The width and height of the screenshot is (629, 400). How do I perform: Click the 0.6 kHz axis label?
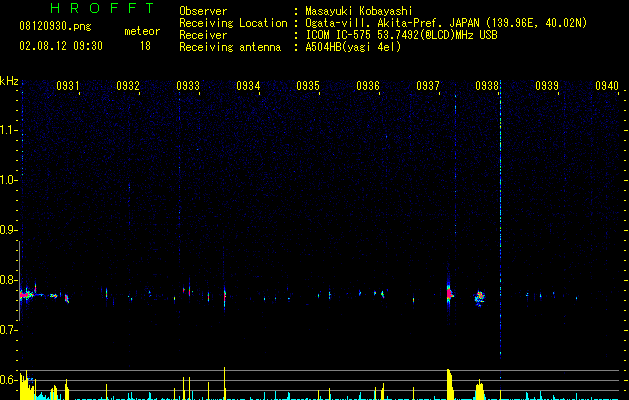[x=8, y=380]
